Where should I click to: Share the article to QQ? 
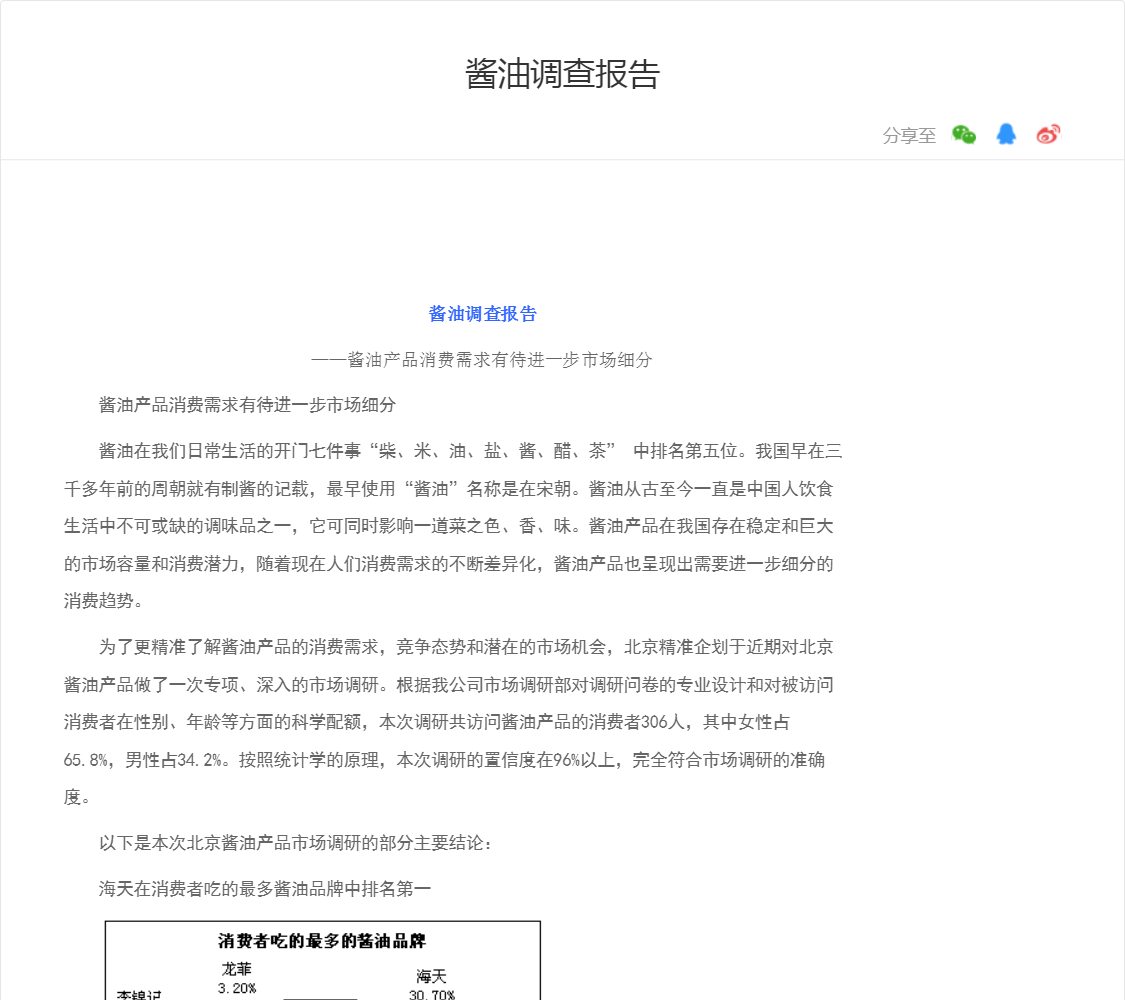tap(1006, 134)
